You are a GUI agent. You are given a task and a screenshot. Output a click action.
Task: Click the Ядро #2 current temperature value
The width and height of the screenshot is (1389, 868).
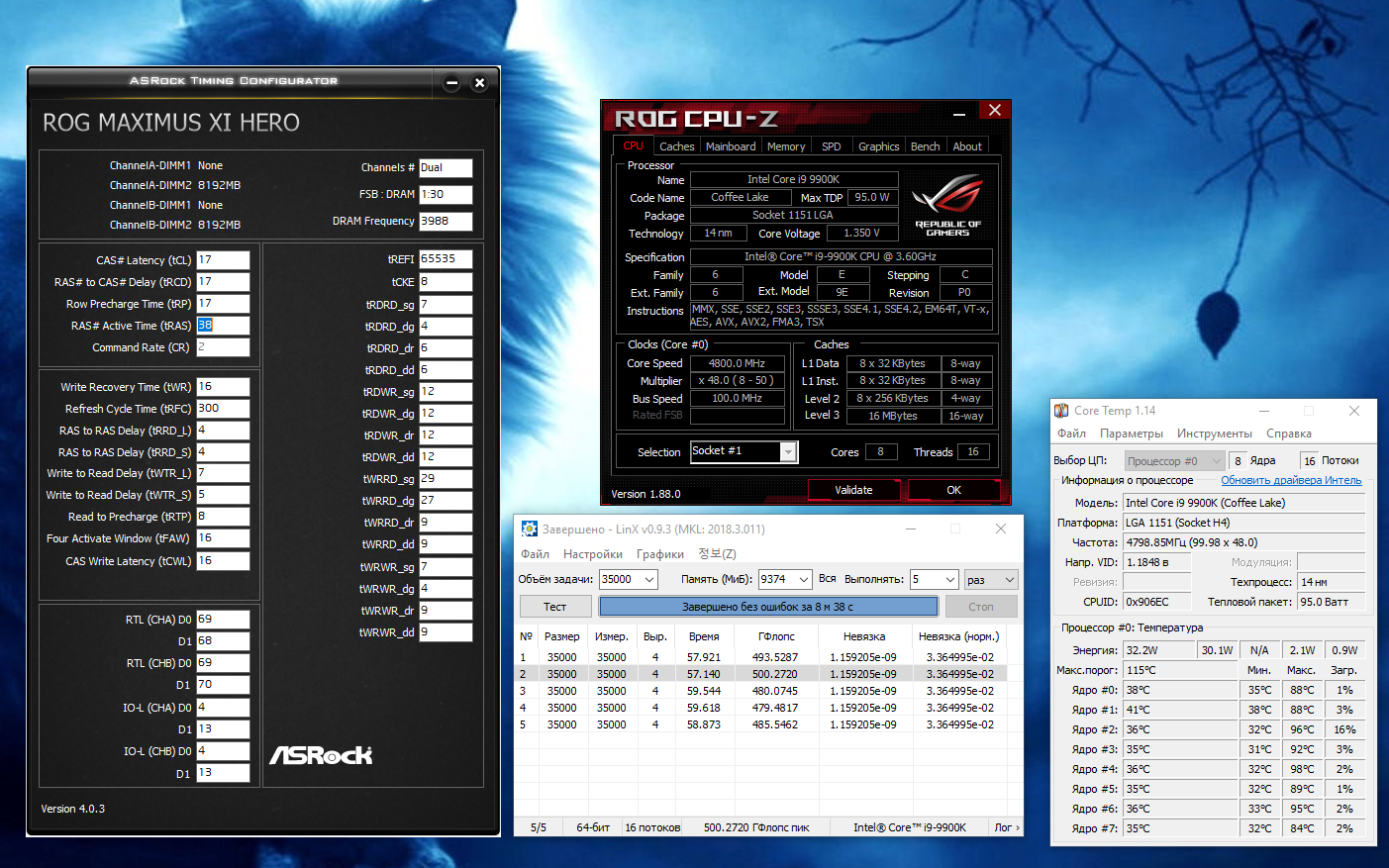[x=1180, y=729]
